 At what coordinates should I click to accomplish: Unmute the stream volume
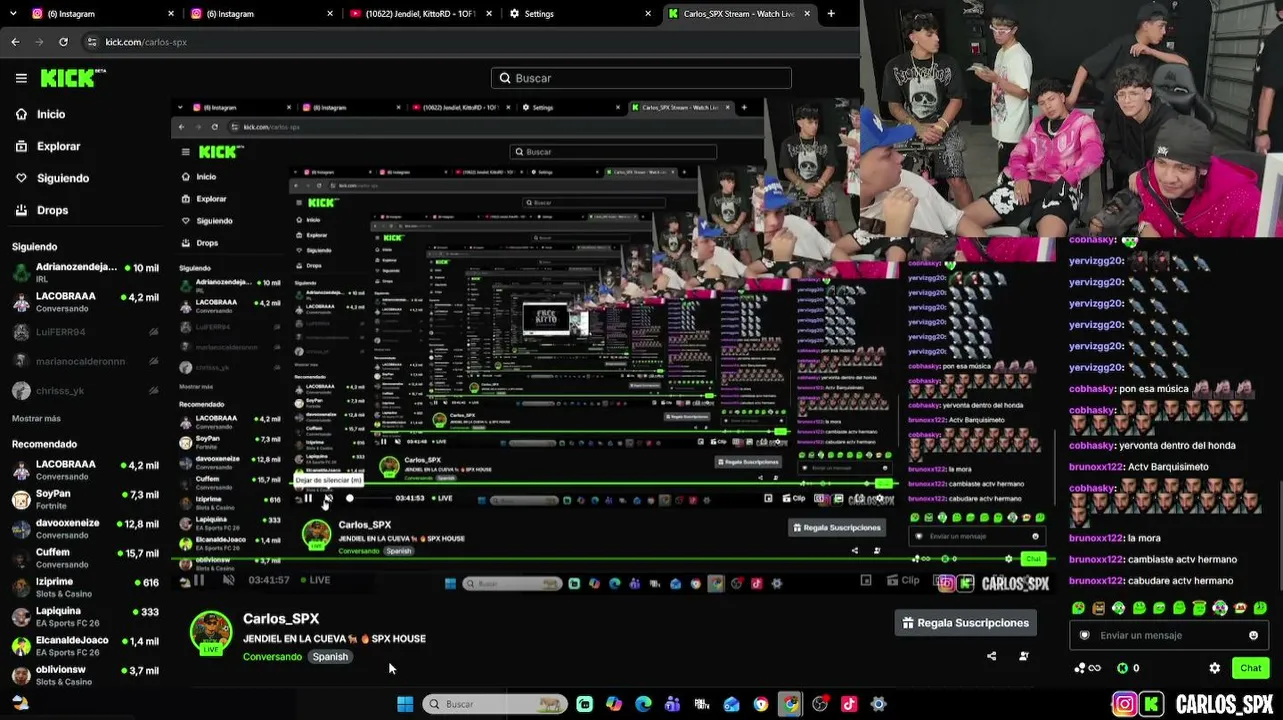click(228, 580)
